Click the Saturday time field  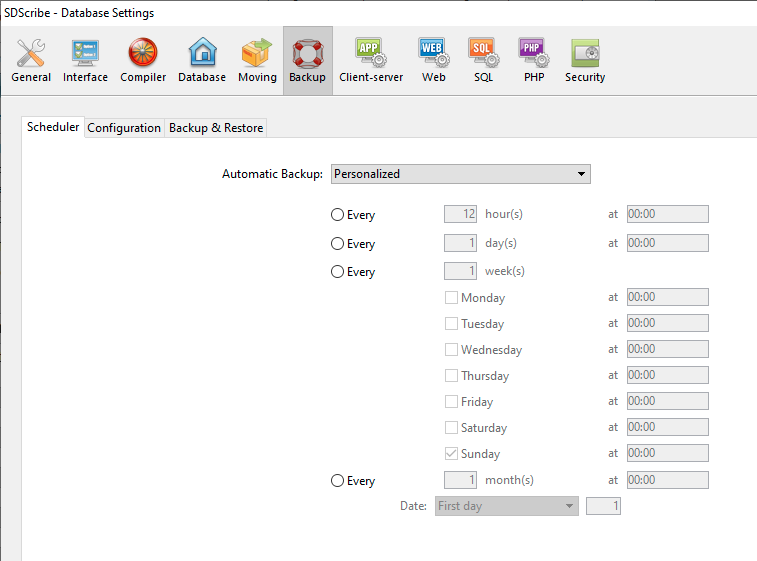[x=668, y=427]
